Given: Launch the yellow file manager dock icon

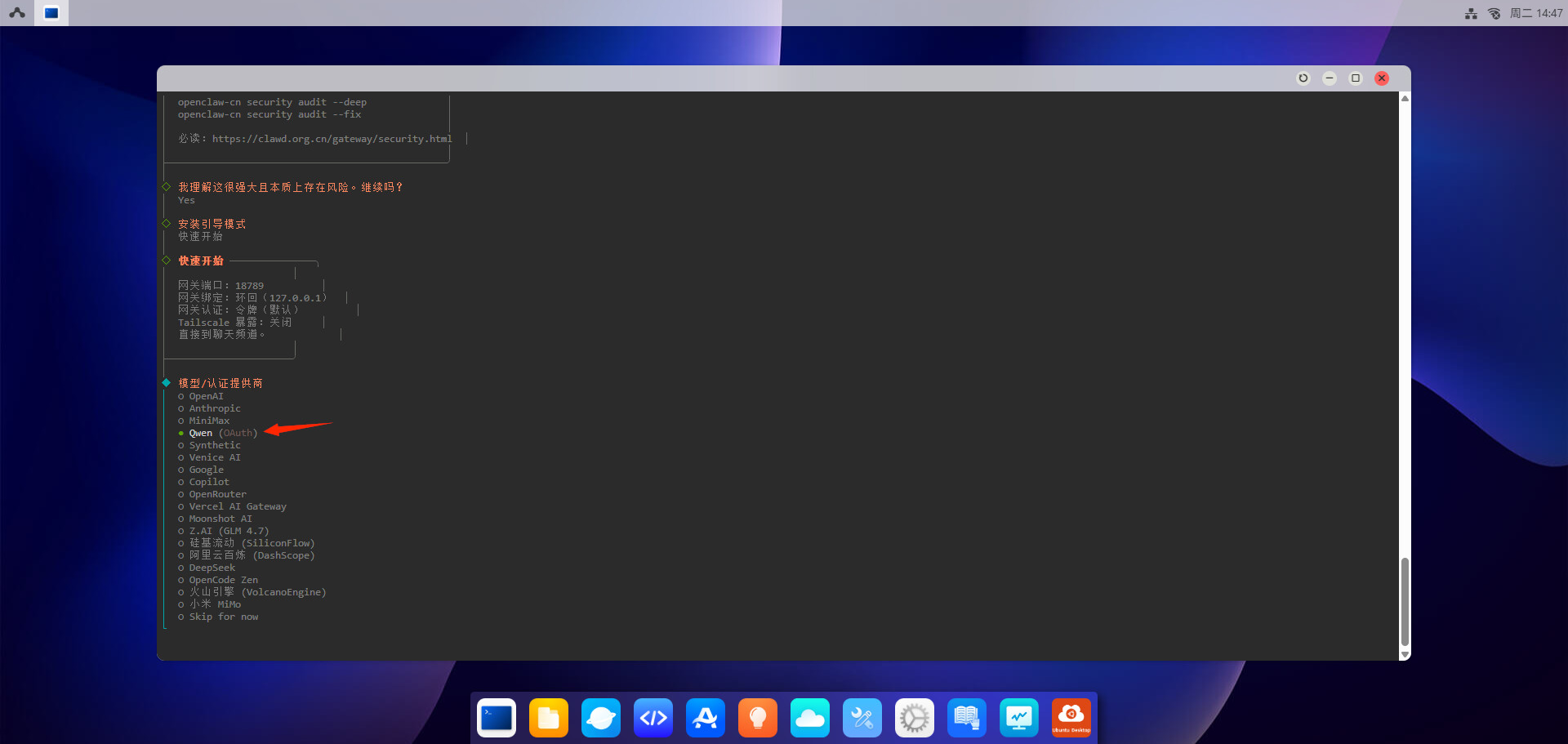Looking at the screenshot, I should pyautogui.click(x=549, y=718).
